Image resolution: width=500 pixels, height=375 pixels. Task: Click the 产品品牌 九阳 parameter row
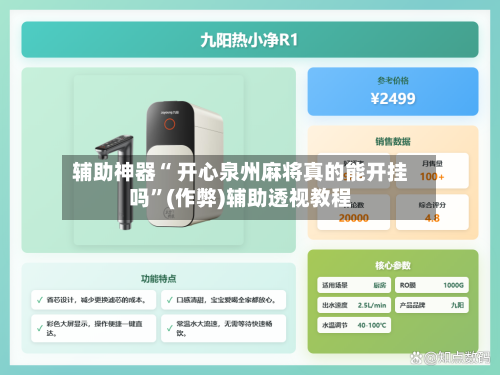click(432, 305)
